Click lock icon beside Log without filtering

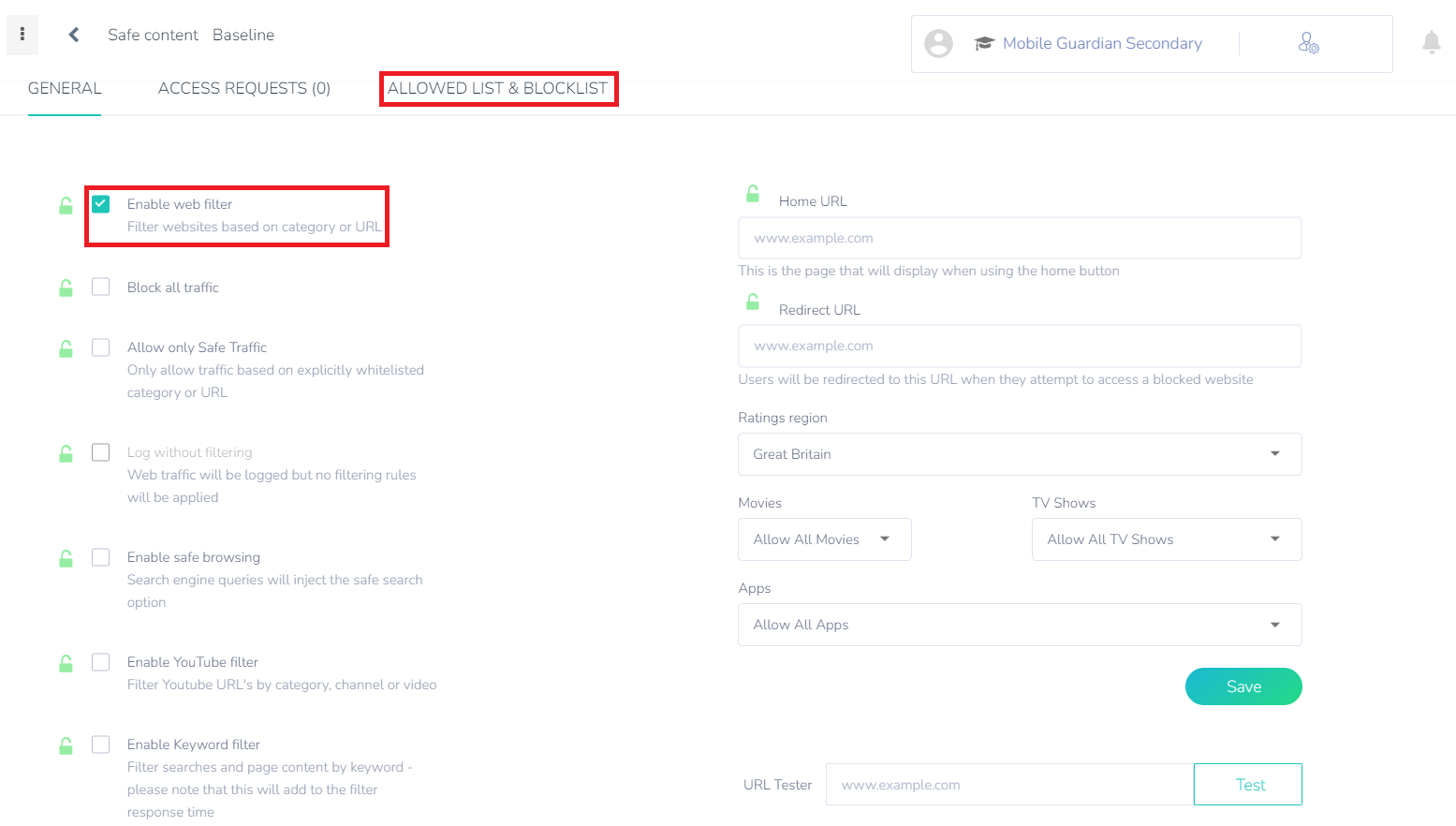point(66,453)
